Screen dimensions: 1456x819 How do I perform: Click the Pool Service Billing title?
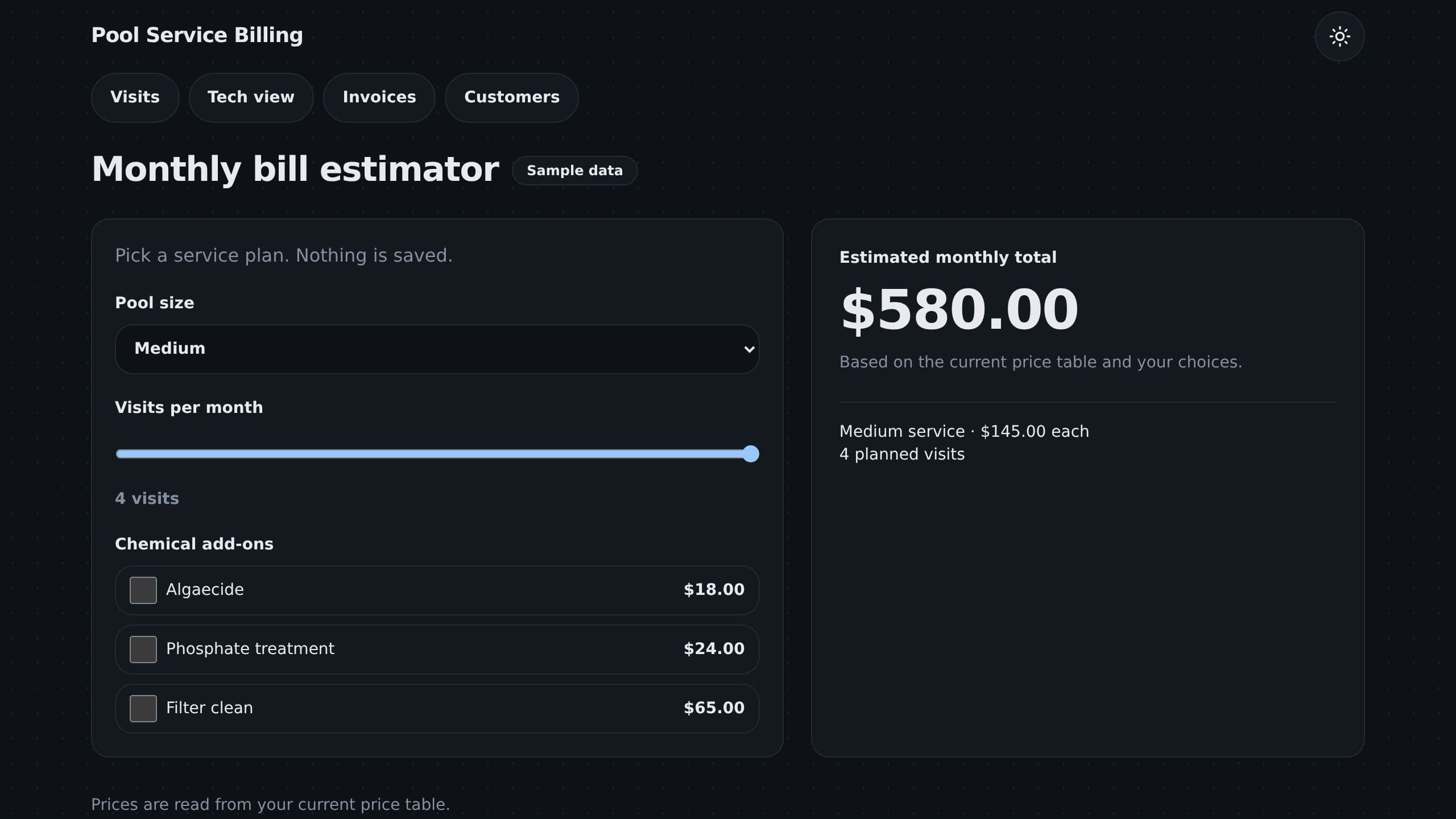coord(197,35)
